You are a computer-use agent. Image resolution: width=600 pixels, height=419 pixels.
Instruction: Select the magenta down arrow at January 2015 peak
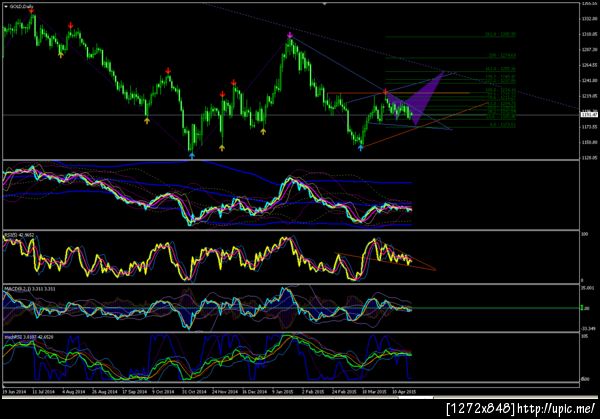pos(290,36)
